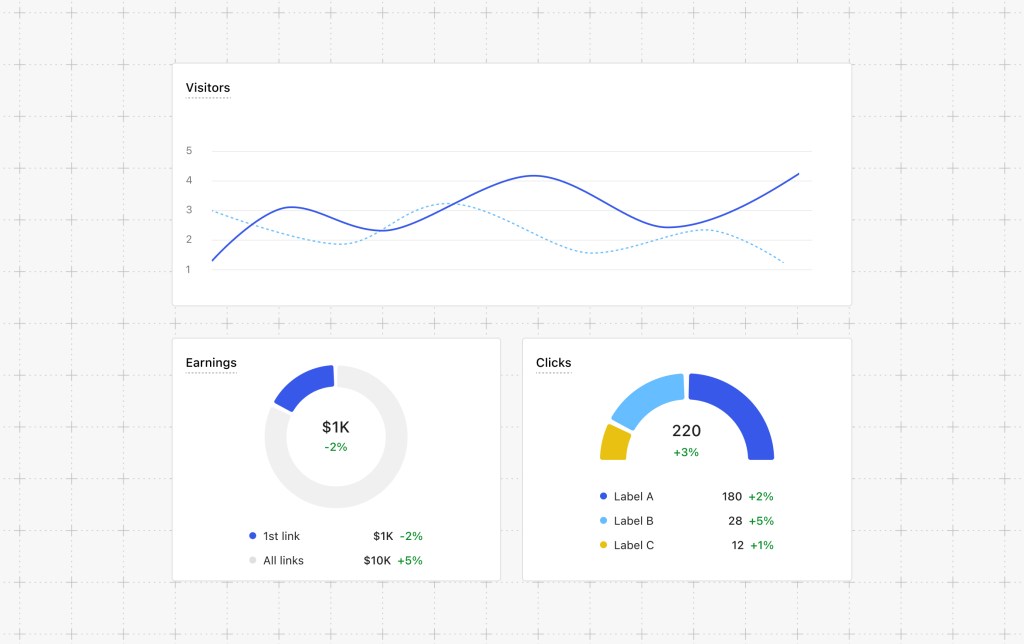Switch to the Visitors chart card
Image resolution: width=1024 pixels, height=644 pixels.
(511, 183)
